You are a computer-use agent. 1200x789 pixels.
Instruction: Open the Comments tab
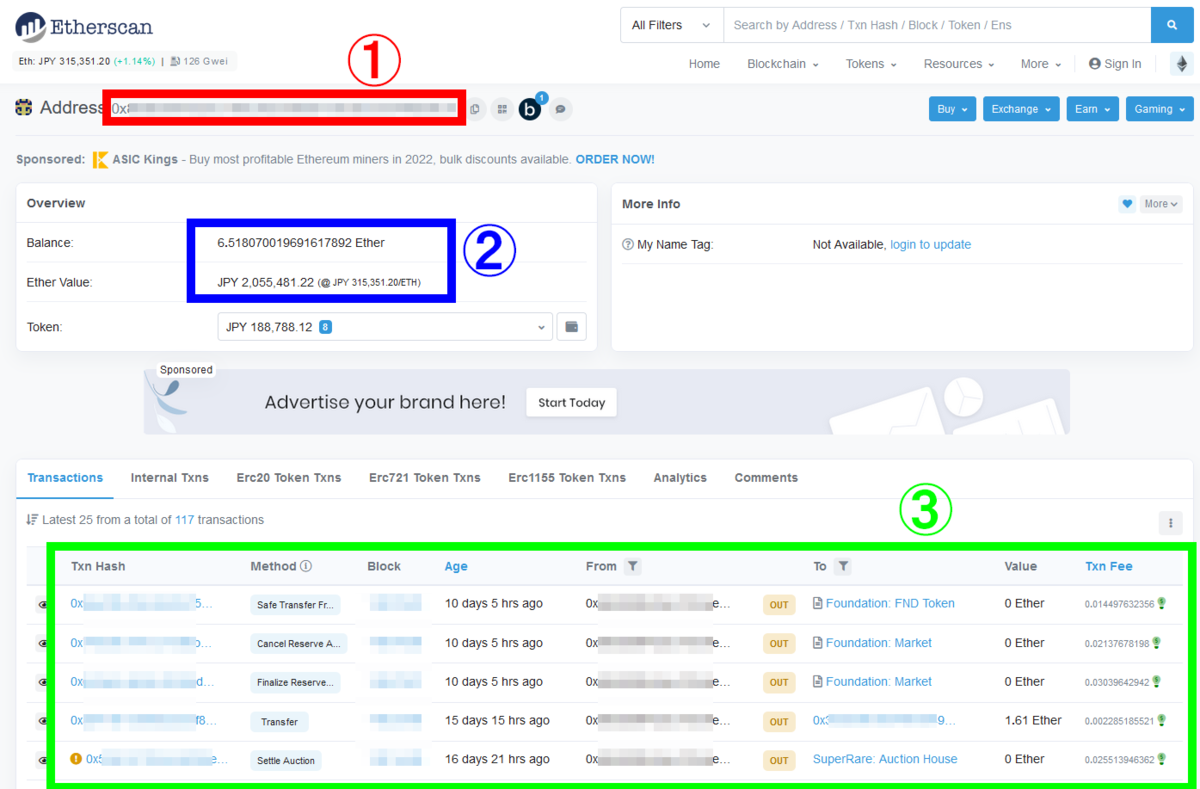766,478
